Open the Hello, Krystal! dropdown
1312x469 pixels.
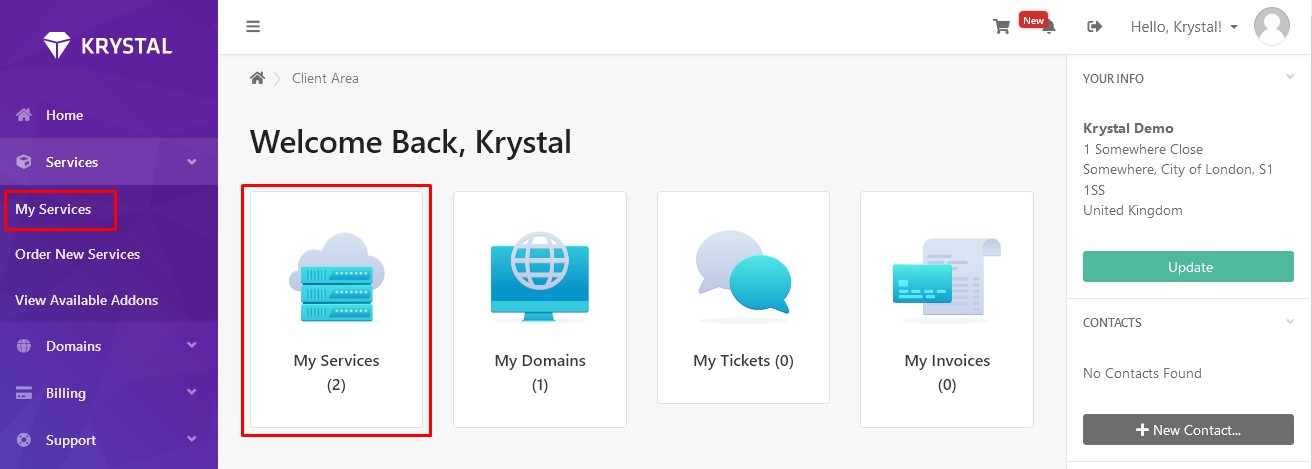coord(1184,27)
